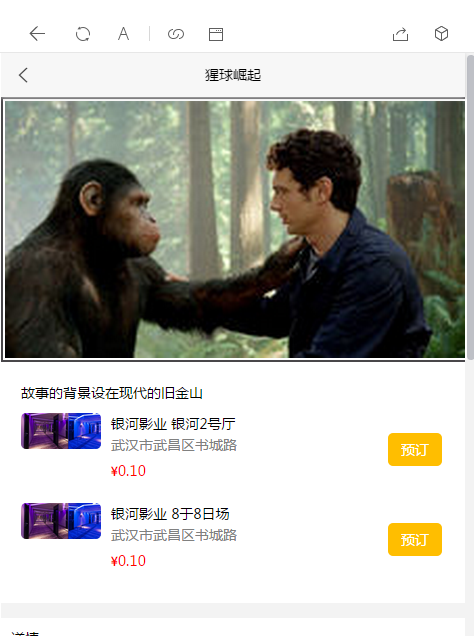Select the 银河影业 8于8日场 title
This screenshot has width=474, height=636.
tap(170, 514)
